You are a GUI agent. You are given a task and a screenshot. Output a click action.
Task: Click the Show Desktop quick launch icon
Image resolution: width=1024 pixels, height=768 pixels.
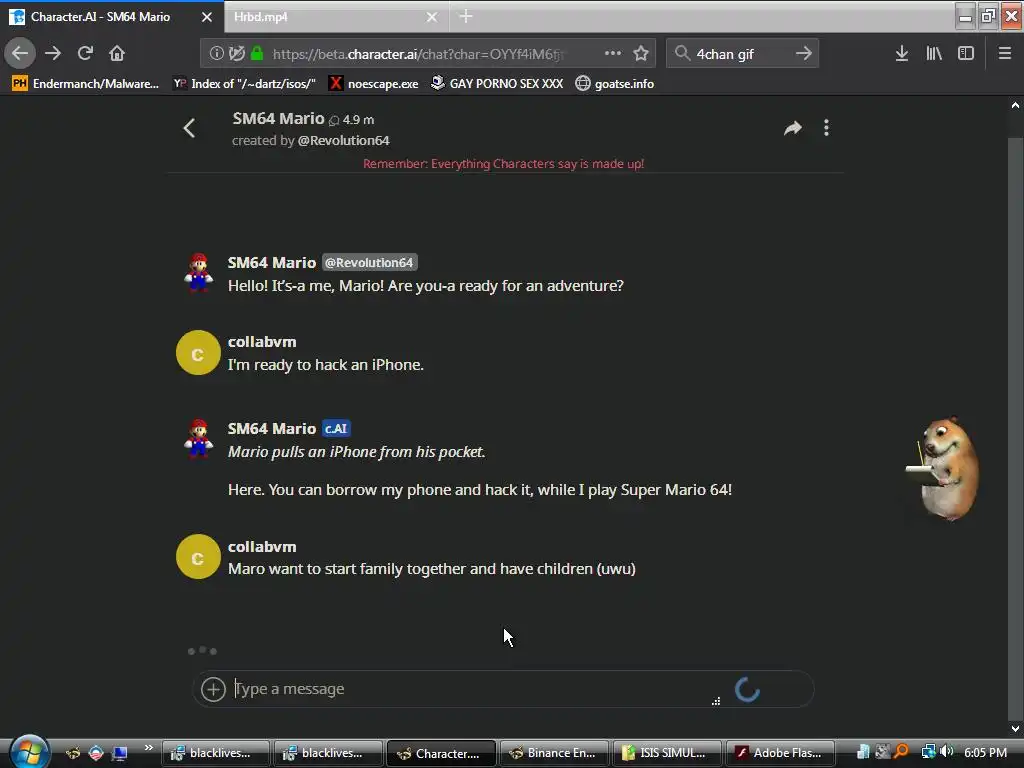pyautogui.click(x=120, y=753)
